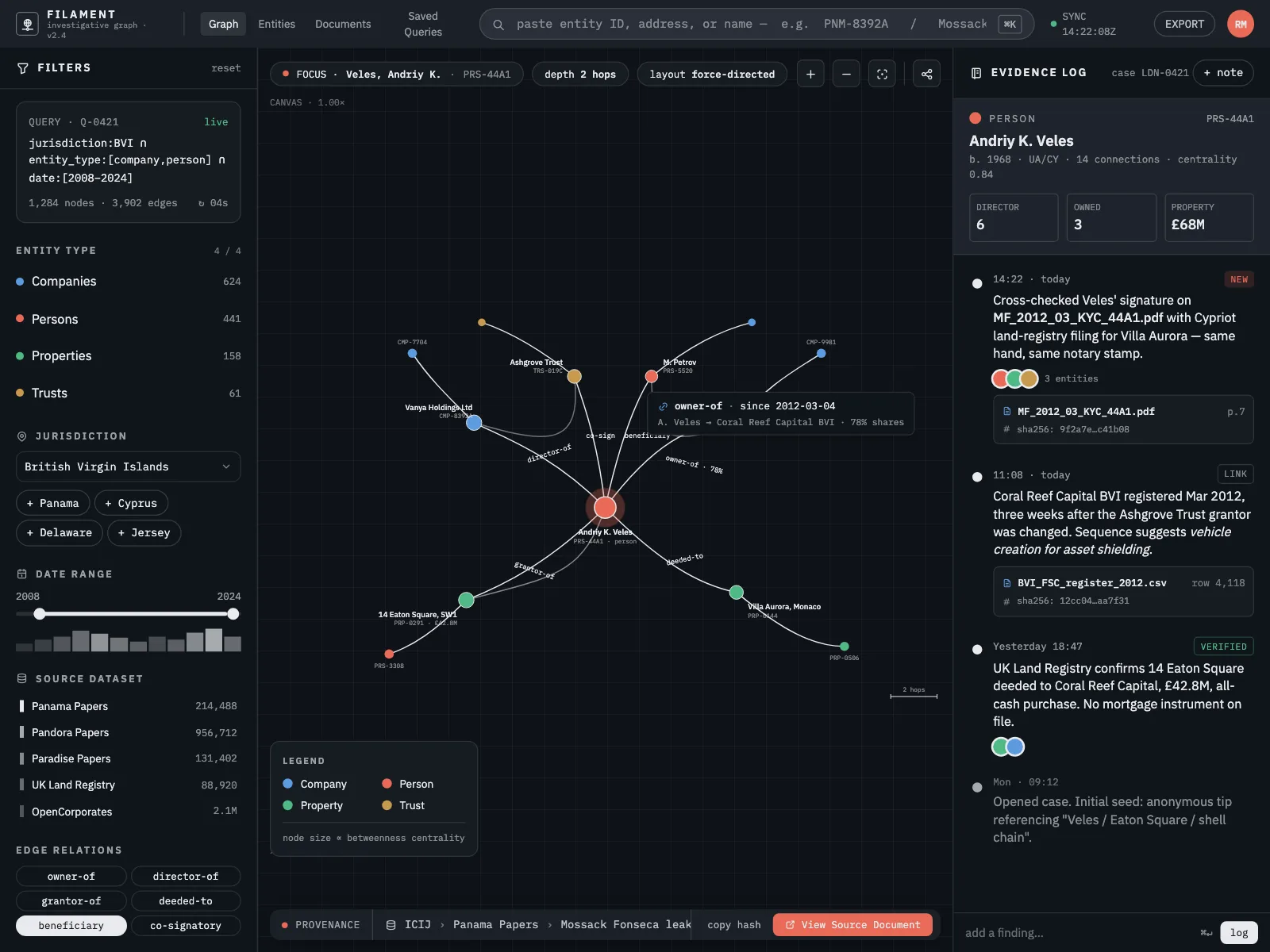Click the query refresh timer icon

[x=202, y=203]
